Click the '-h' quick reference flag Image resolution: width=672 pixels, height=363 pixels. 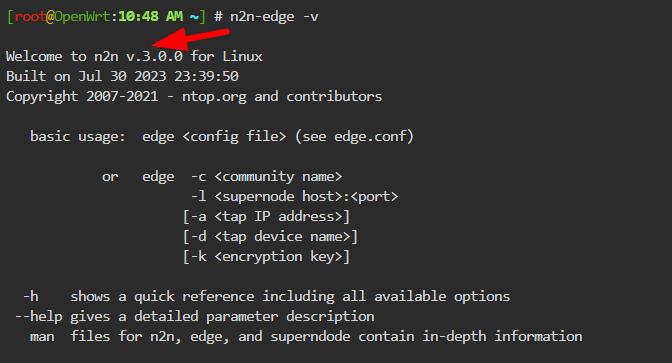coord(30,297)
